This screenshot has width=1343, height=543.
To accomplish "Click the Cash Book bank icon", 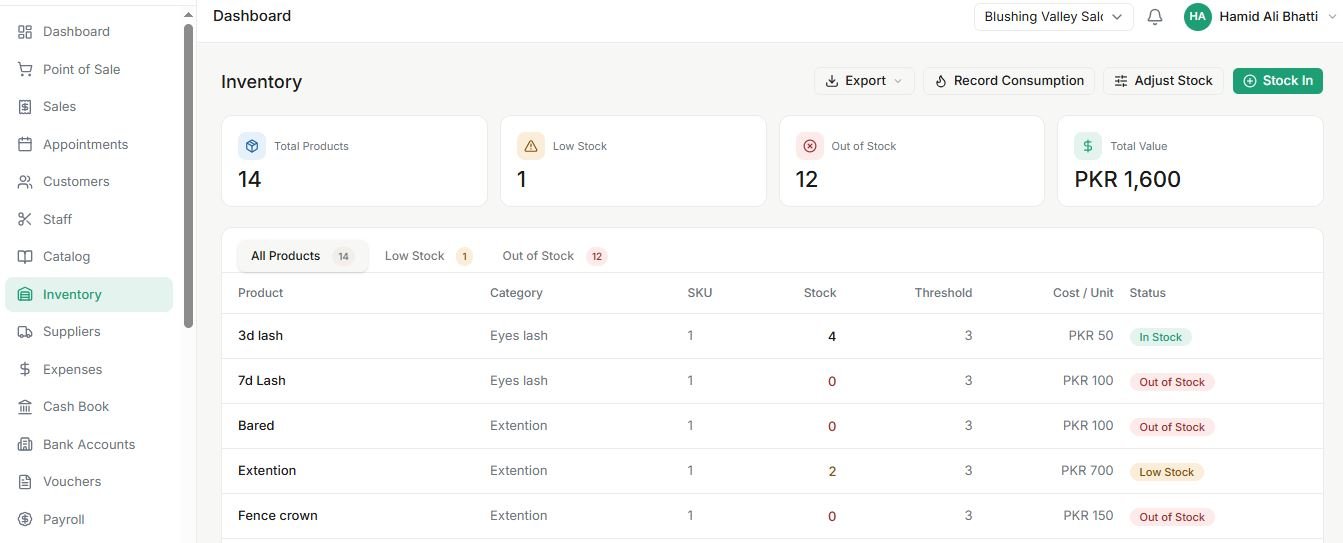I will coord(25,407).
